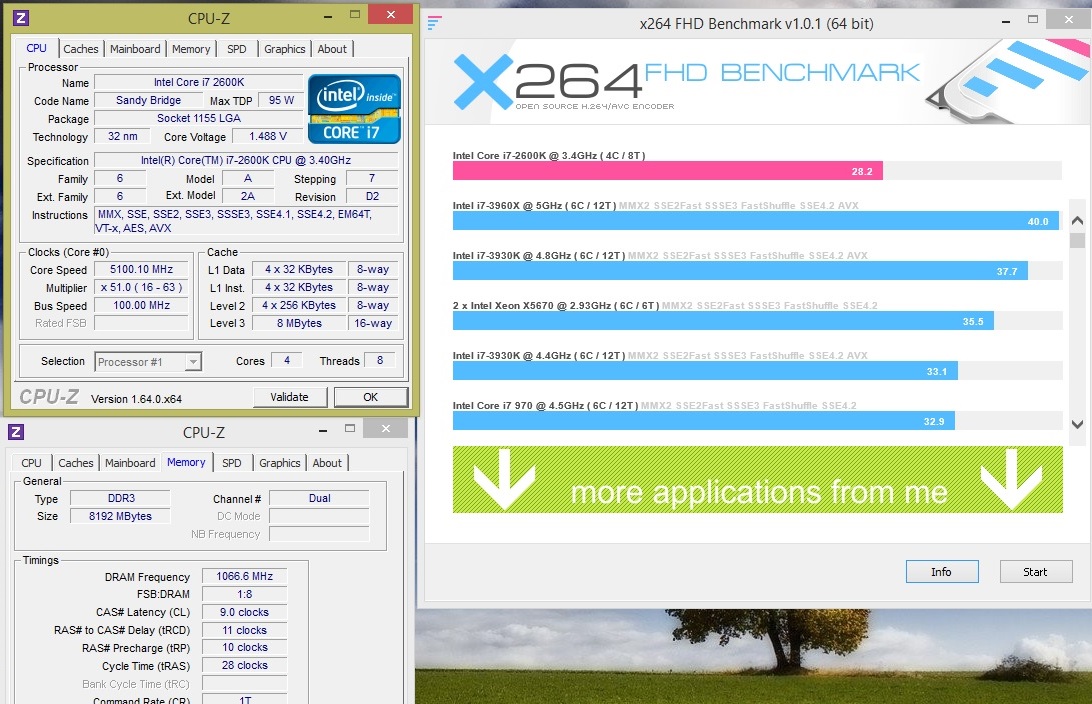Click the x264 benchmark title bar app icon

pos(434,23)
